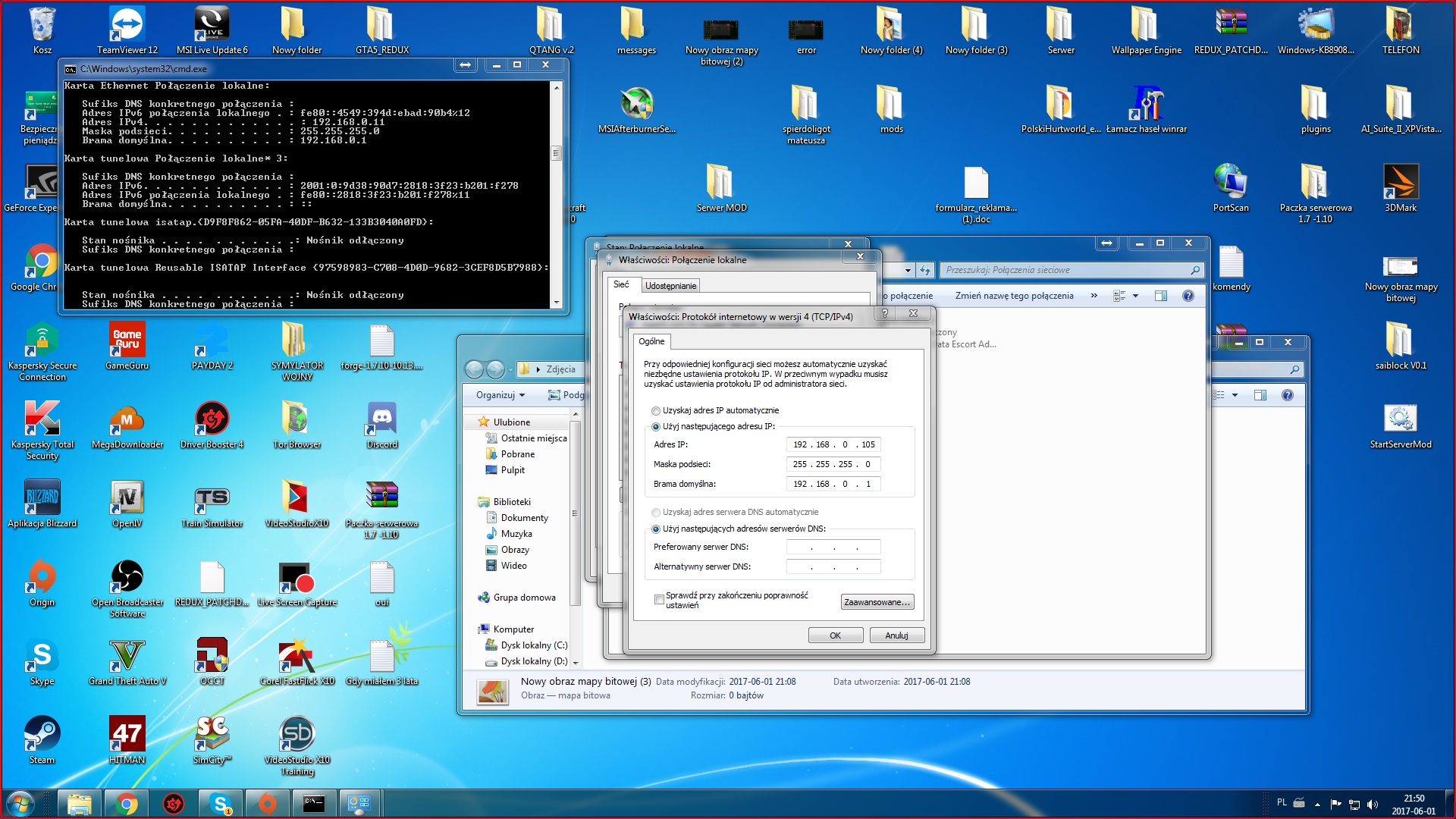Launch HITMAN desktop icon

[127, 740]
